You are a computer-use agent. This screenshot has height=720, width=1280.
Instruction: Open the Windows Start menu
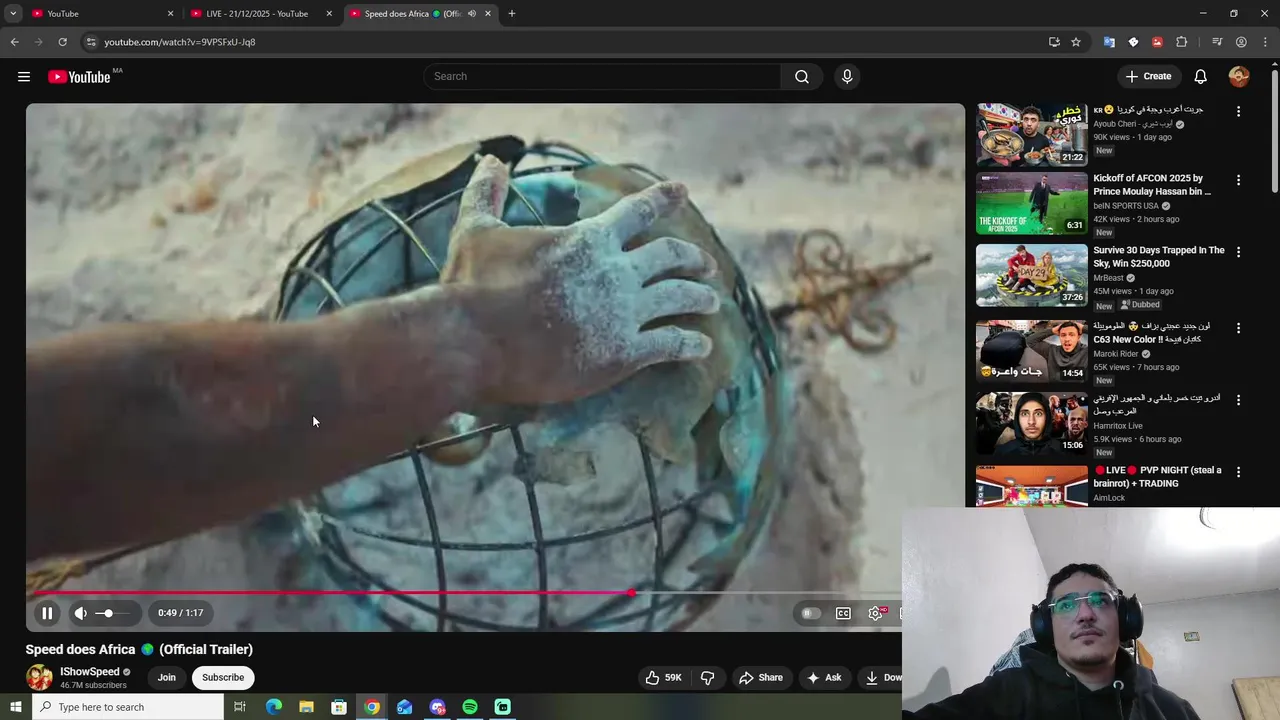15,707
